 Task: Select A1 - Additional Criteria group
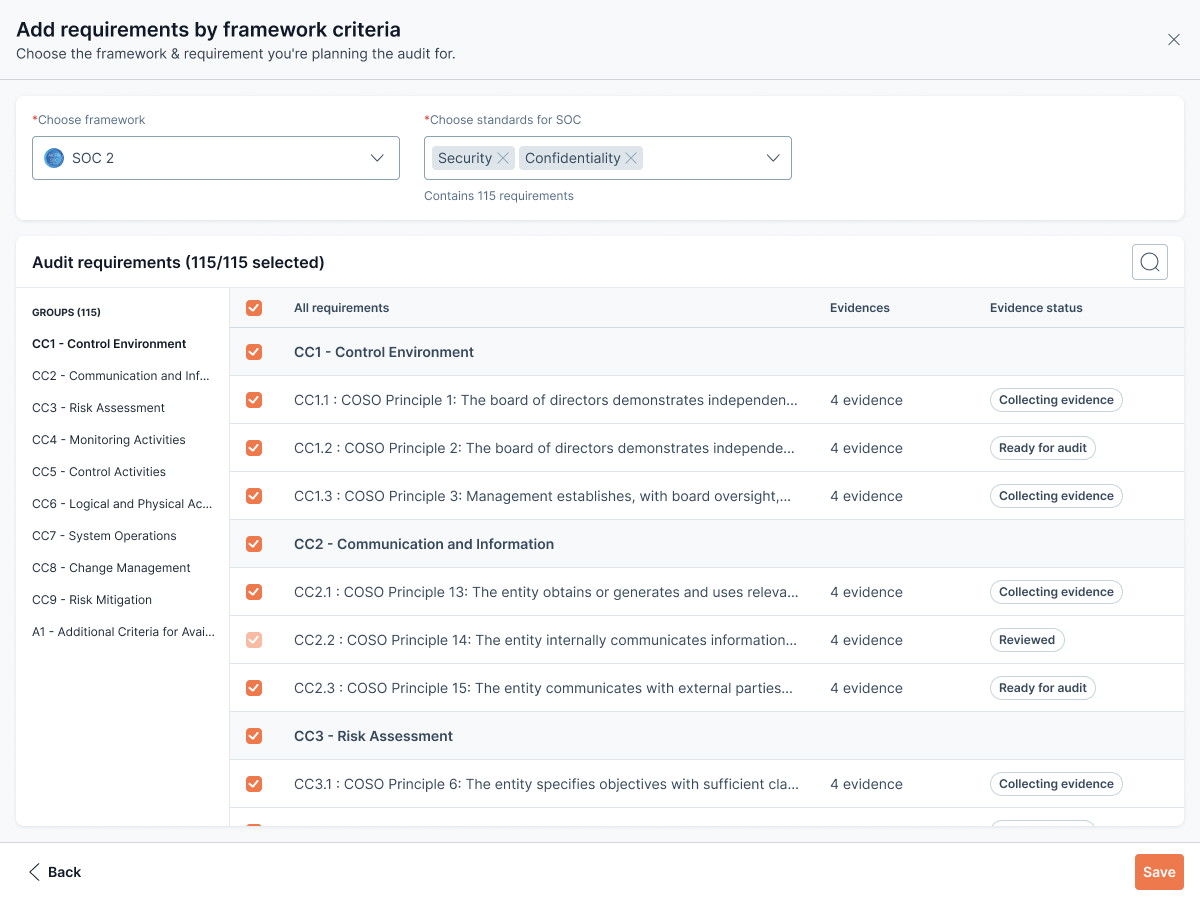tap(123, 632)
